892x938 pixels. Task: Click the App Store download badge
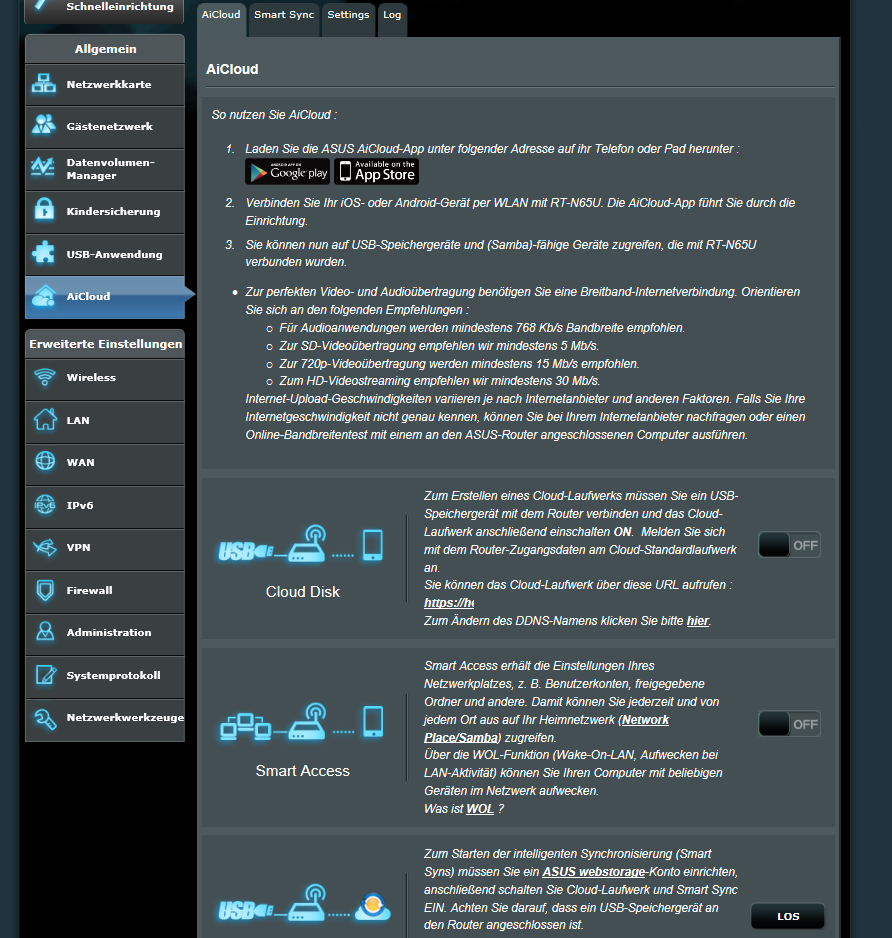click(376, 172)
